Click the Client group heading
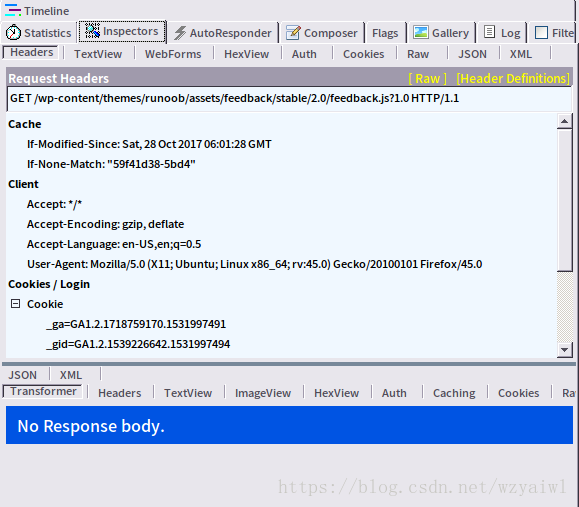The image size is (579, 507). pos(23,184)
